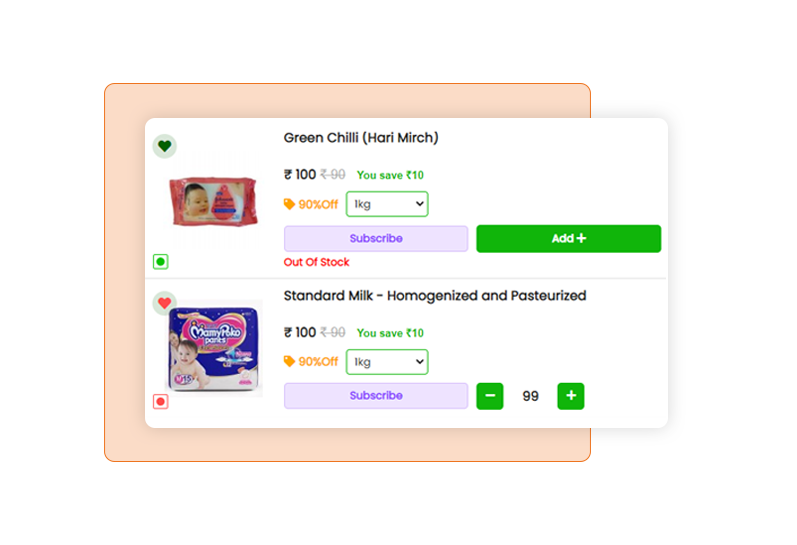Click the Out Of Stock label
This screenshot has width=797, height=545.
[x=317, y=262]
